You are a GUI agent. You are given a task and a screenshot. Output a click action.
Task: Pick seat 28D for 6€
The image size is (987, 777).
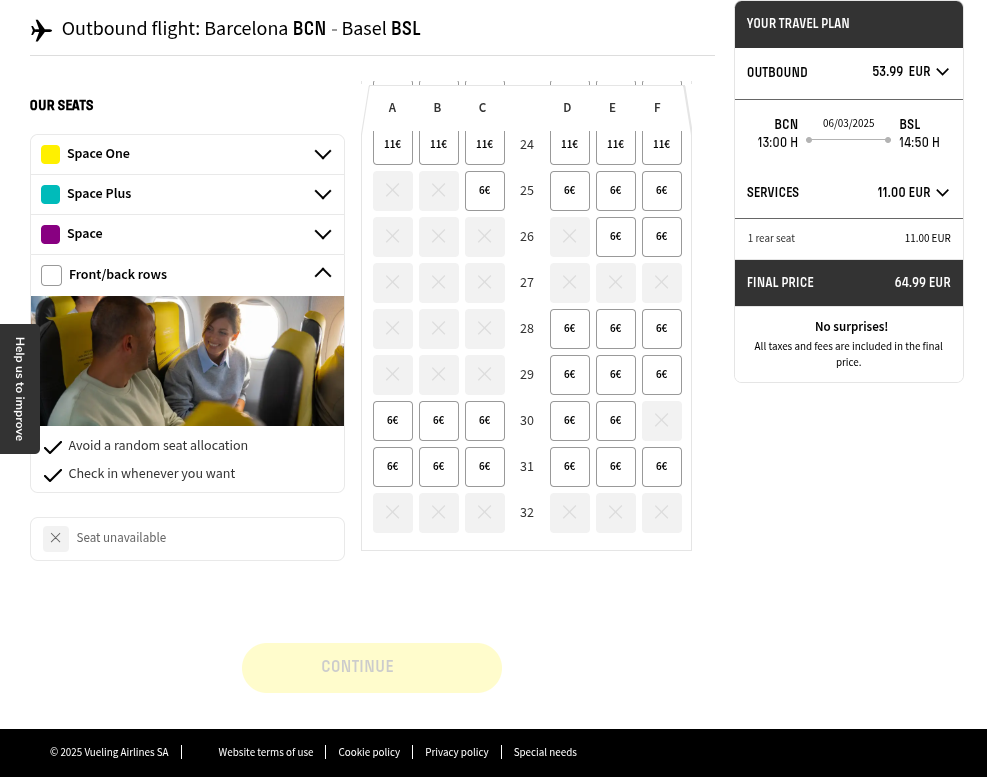tap(570, 329)
